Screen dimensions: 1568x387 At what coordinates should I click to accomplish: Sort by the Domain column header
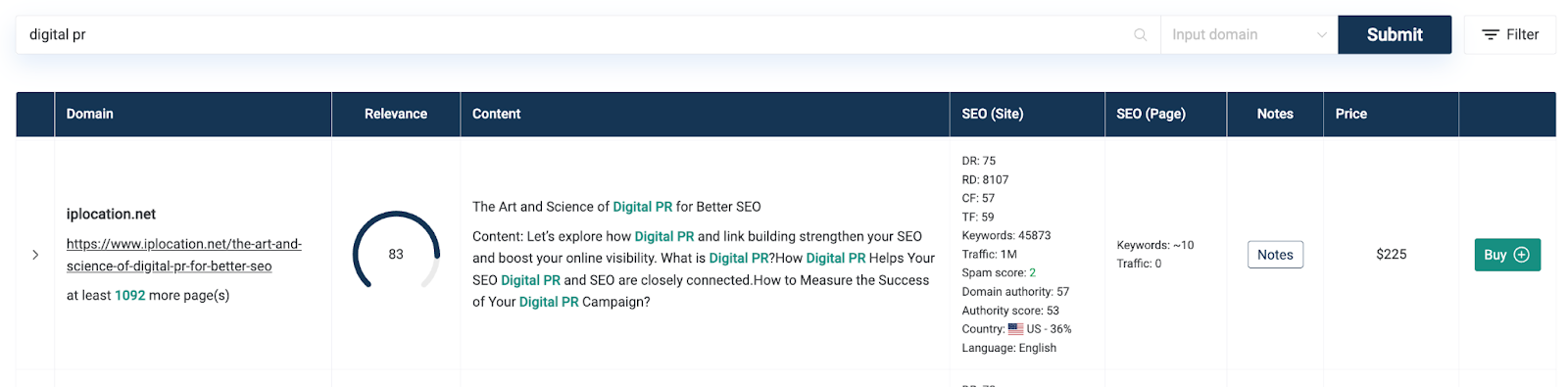[90, 114]
